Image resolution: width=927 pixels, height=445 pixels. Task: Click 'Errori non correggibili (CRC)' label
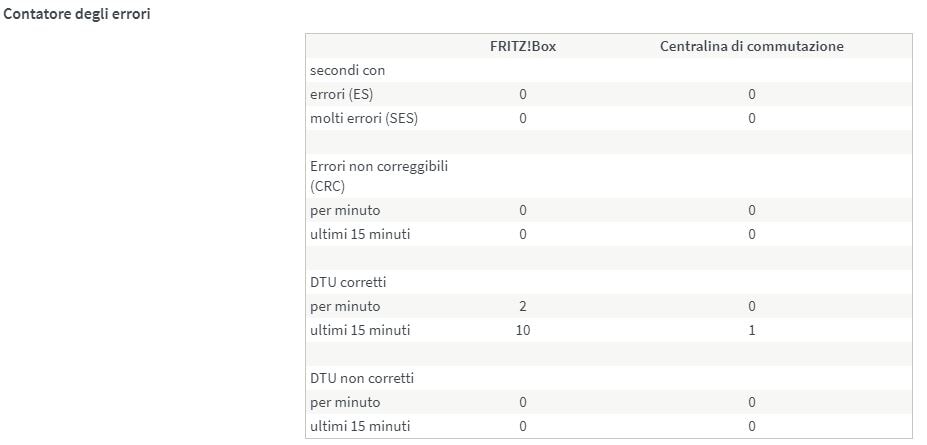tap(378, 175)
